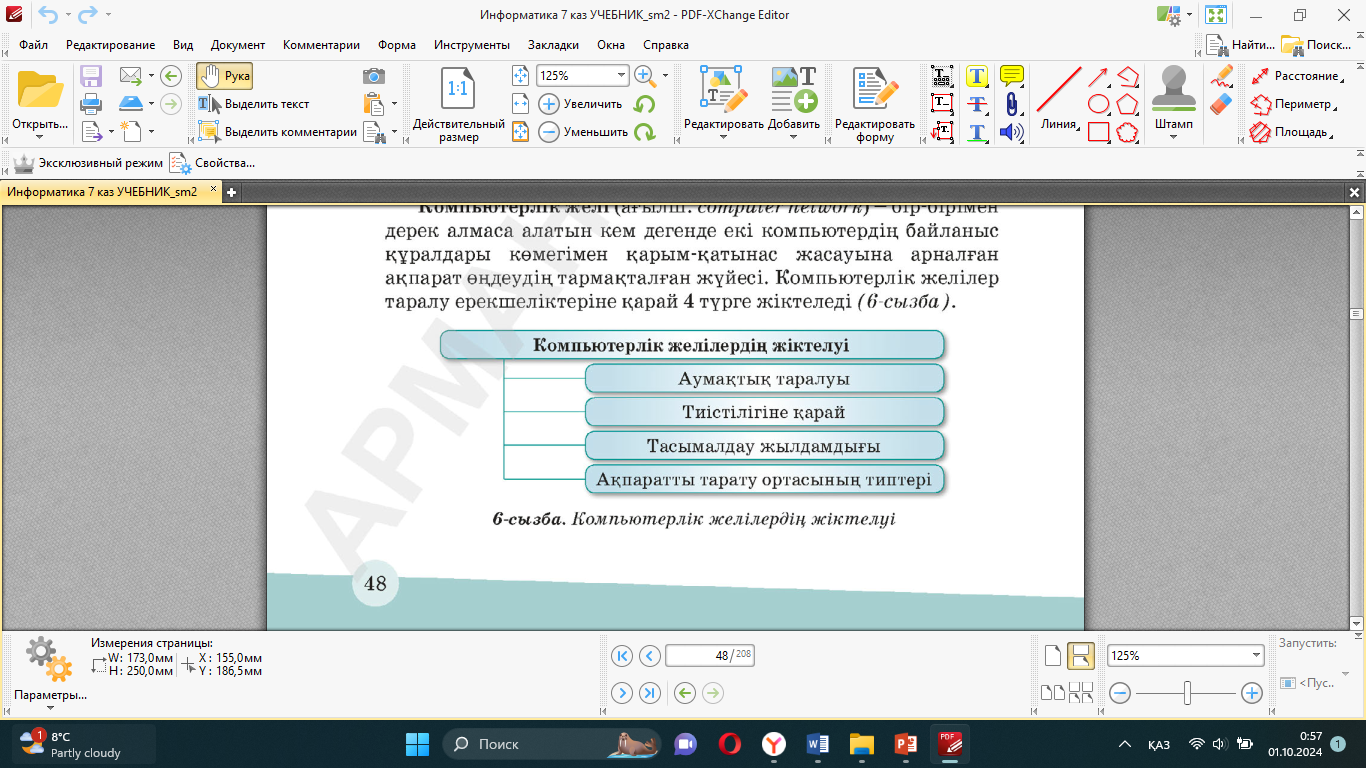This screenshot has height=768, width=1366.
Task: Open PowerPoint from the taskbar
Action: coord(905,744)
